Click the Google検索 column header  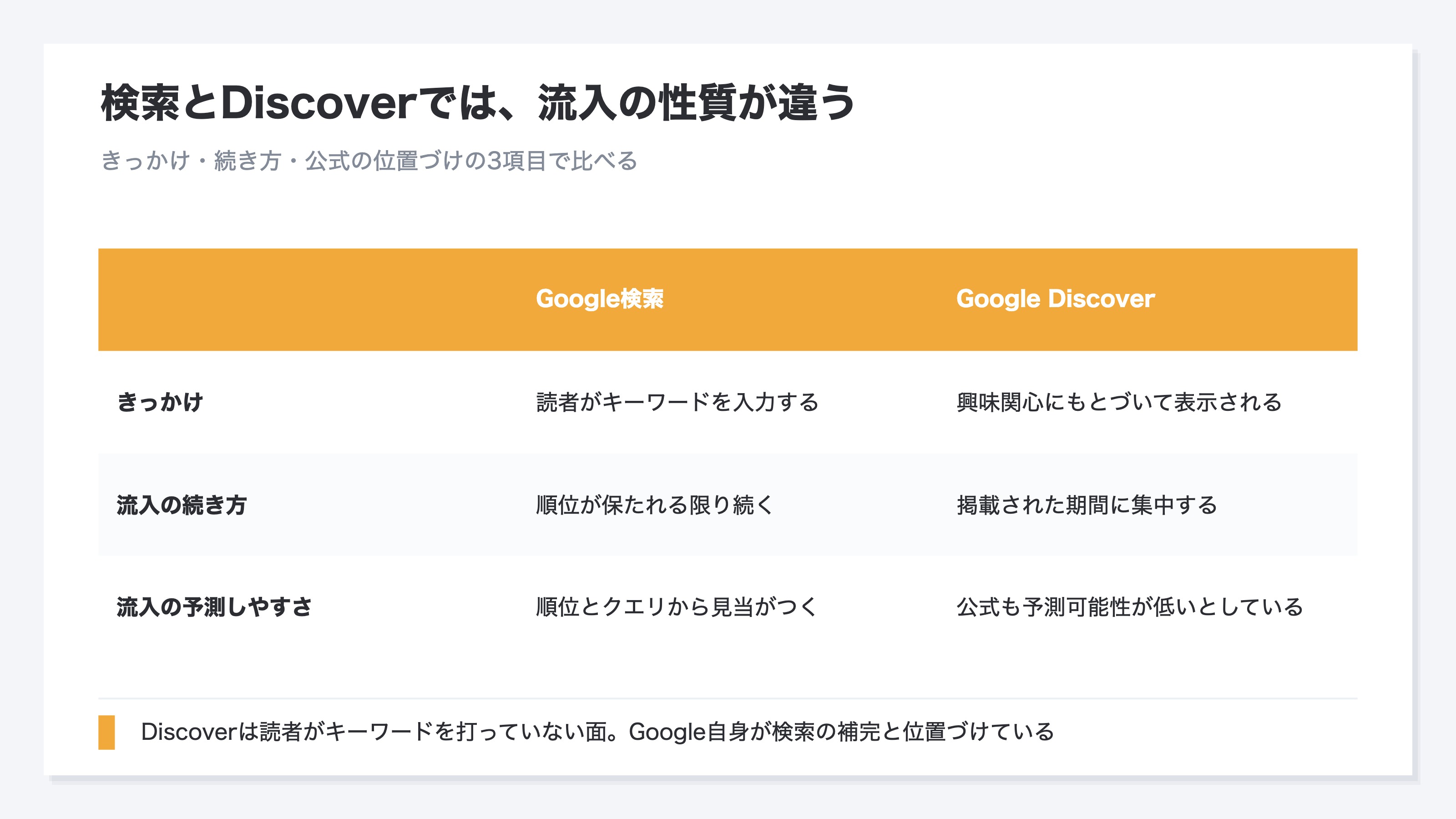(600, 299)
